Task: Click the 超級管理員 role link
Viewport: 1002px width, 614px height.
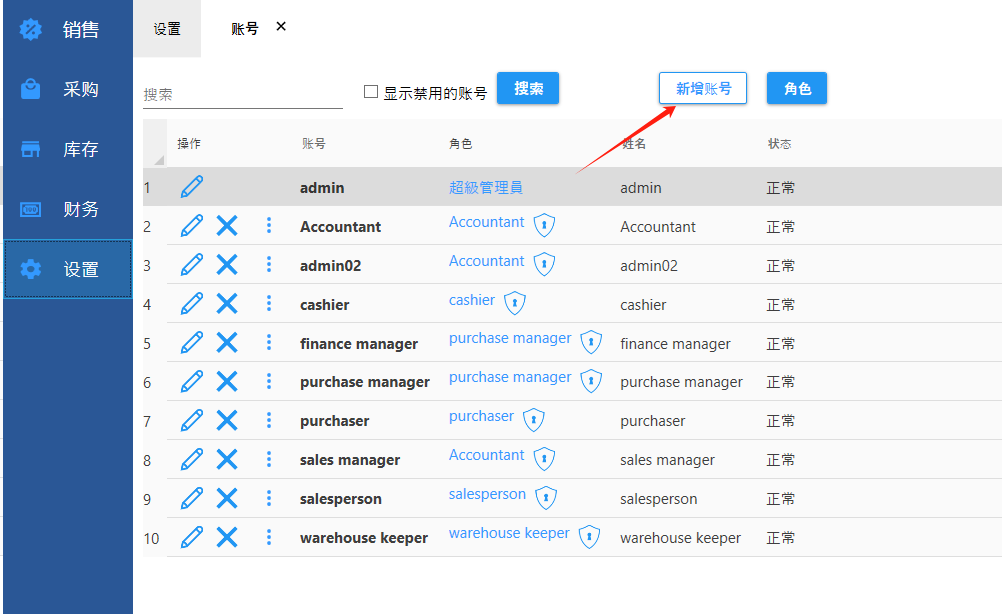Action: pyautogui.click(x=486, y=187)
